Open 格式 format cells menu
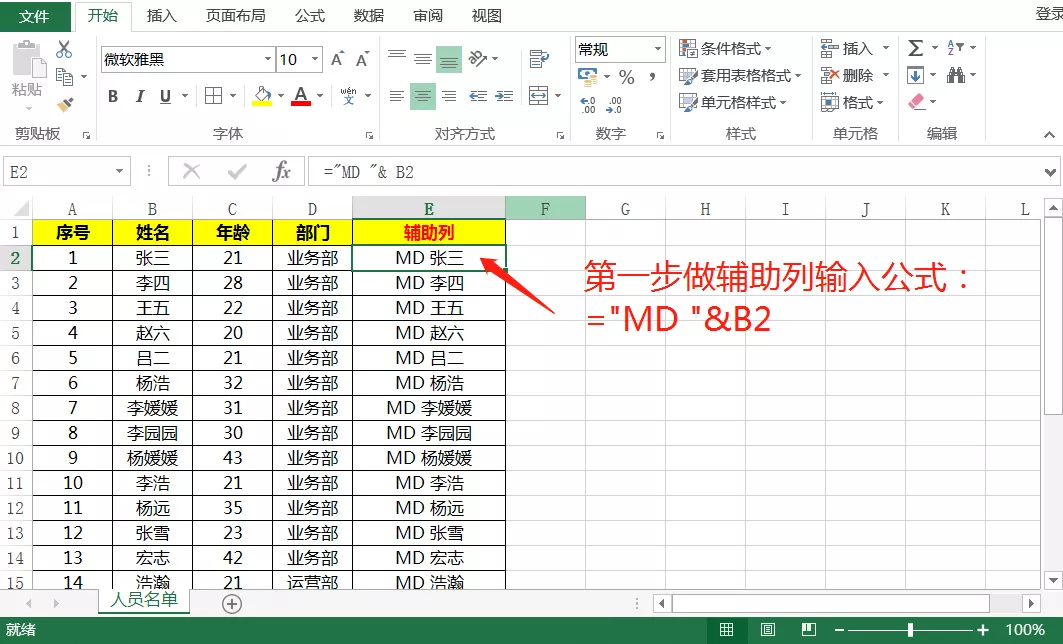 pyautogui.click(x=852, y=103)
